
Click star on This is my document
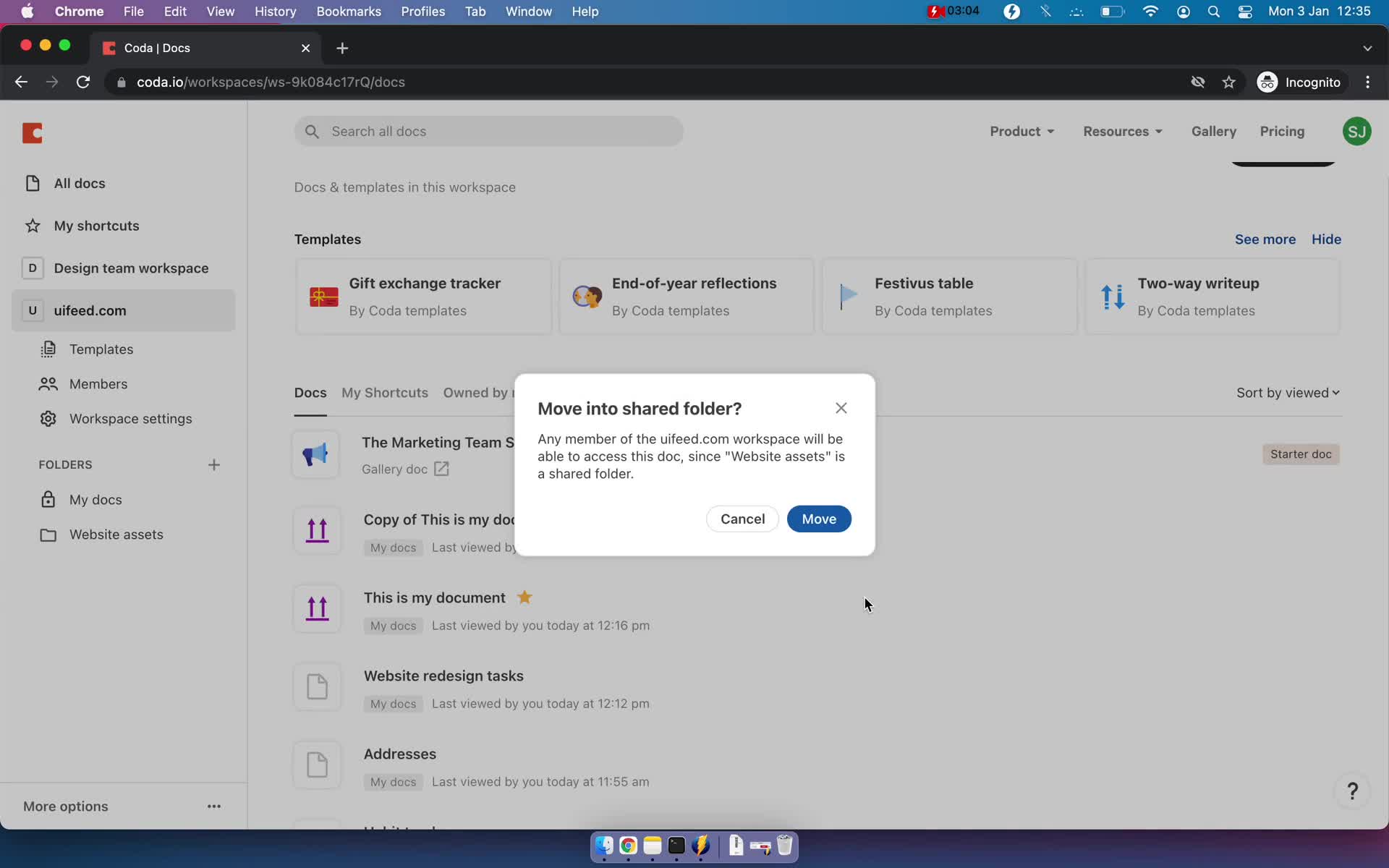tap(524, 597)
